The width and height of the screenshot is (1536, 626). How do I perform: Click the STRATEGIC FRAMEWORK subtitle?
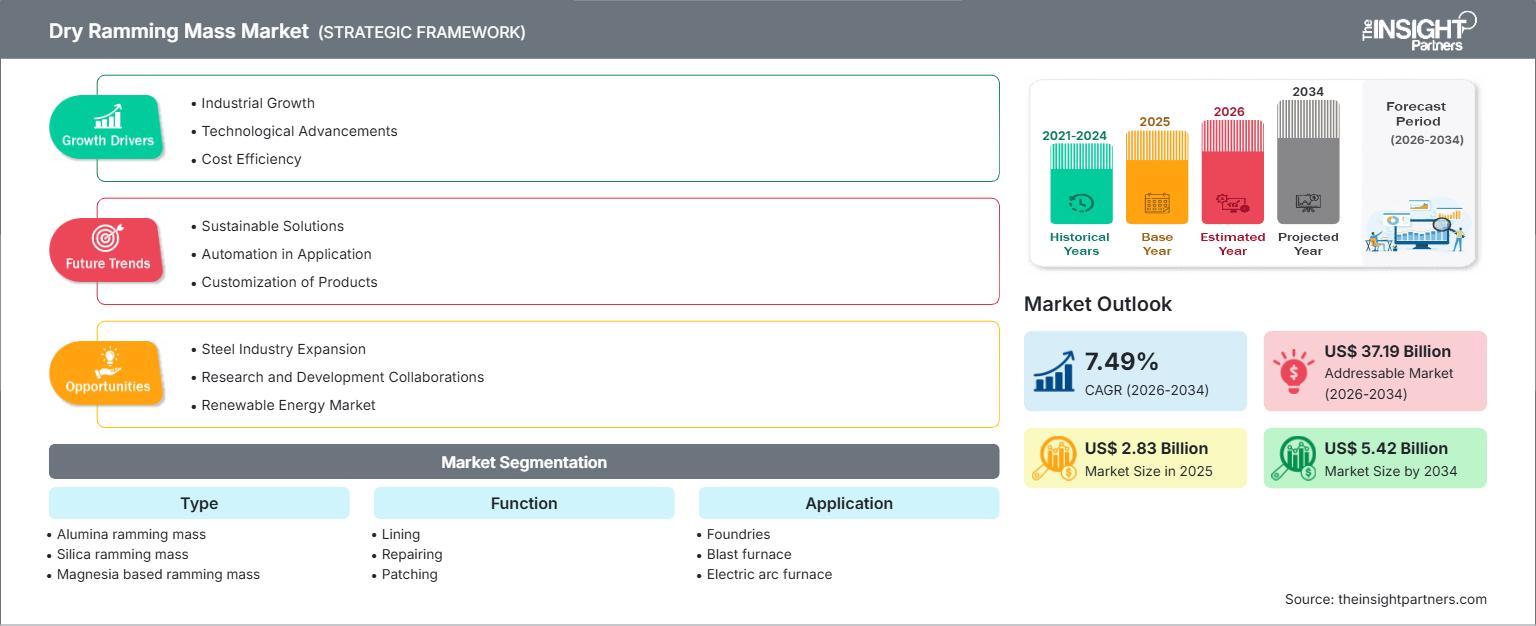pyautogui.click(x=421, y=32)
